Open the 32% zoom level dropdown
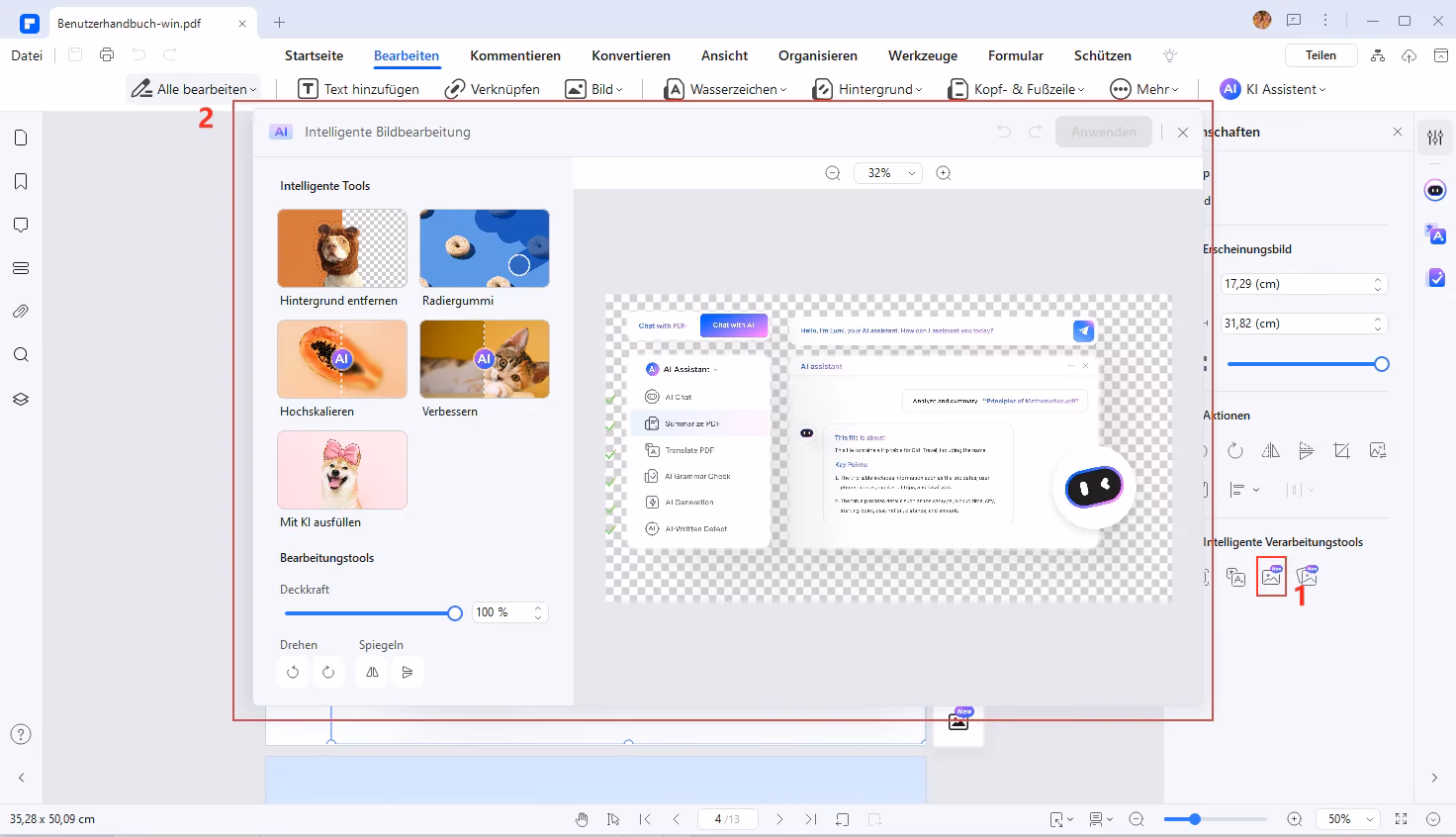The height and width of the screenshot is (837, 1456). coord(887,173)
